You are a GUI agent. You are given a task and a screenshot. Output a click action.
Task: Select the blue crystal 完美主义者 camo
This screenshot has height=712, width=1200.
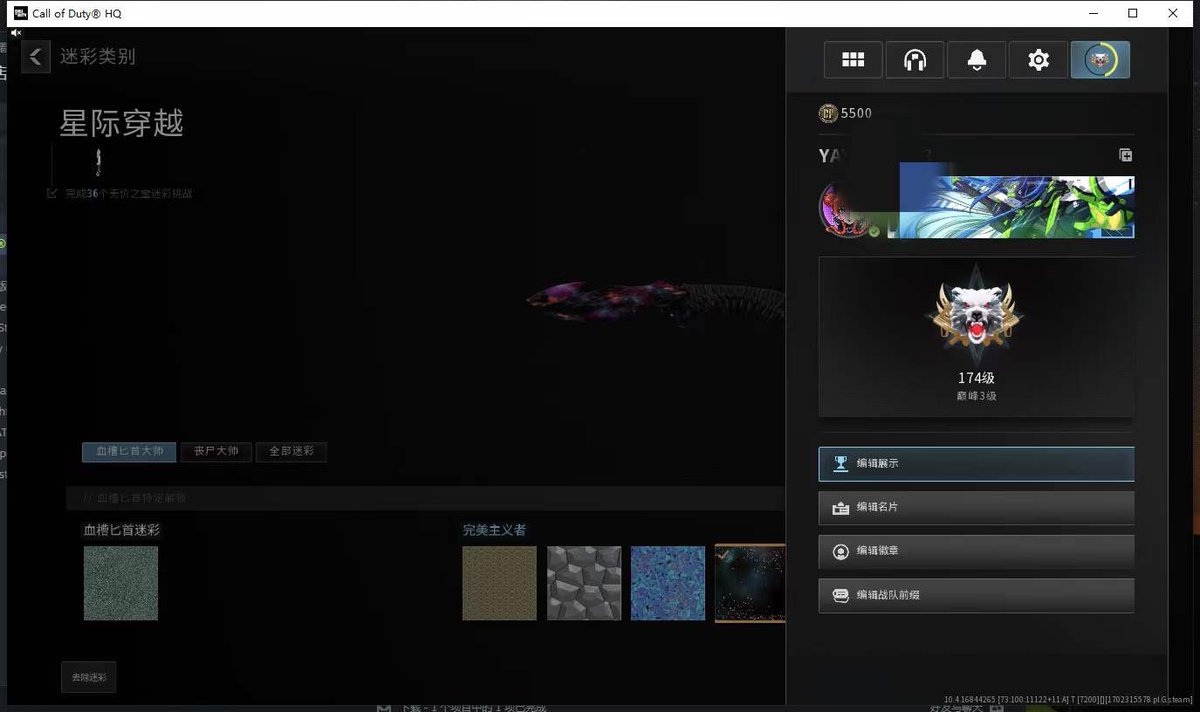click(x=668, y=583)
